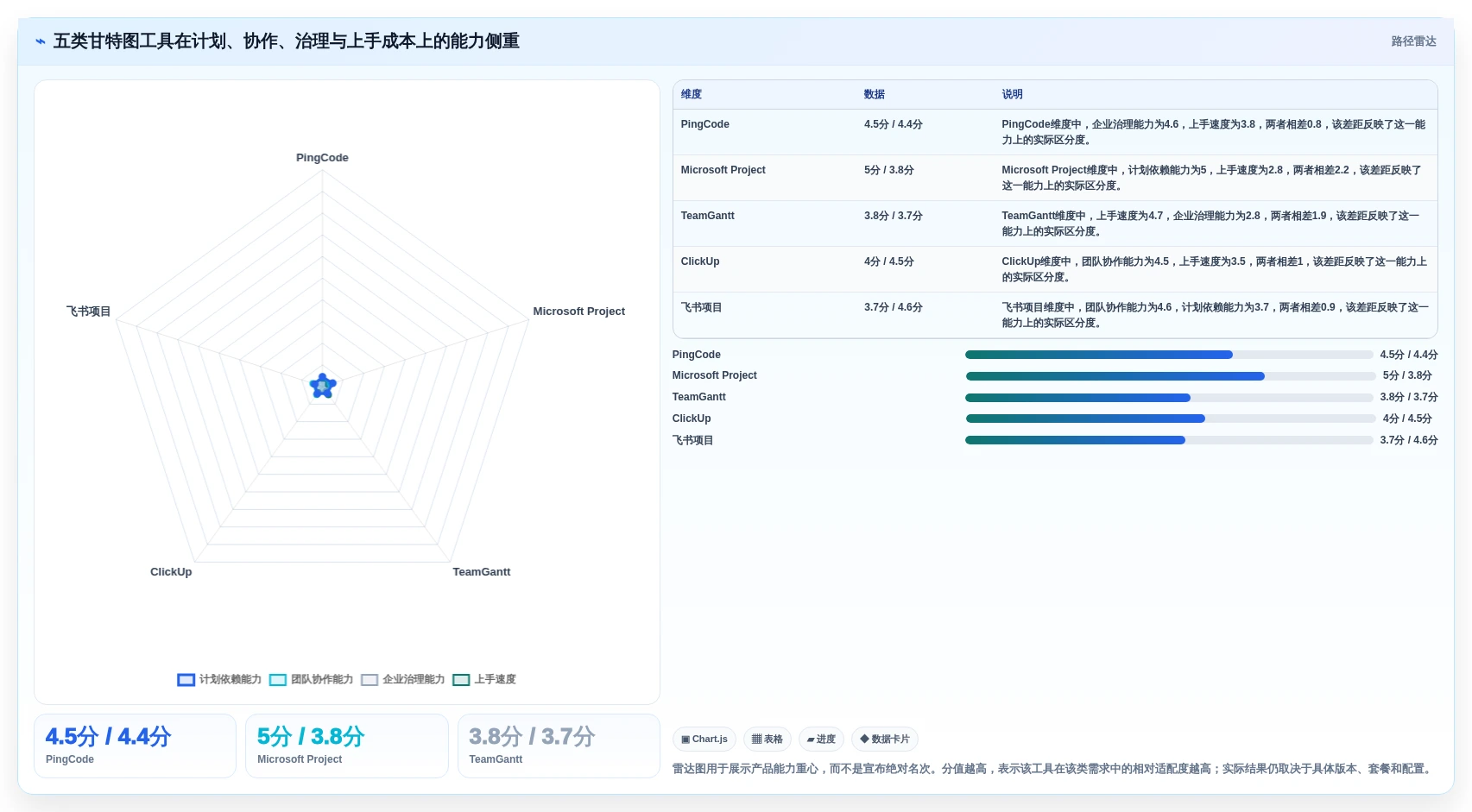Screen dimensions: 1472x812
Task: Click the 路径雷达 label in header
Action: tap(1413, 41)
